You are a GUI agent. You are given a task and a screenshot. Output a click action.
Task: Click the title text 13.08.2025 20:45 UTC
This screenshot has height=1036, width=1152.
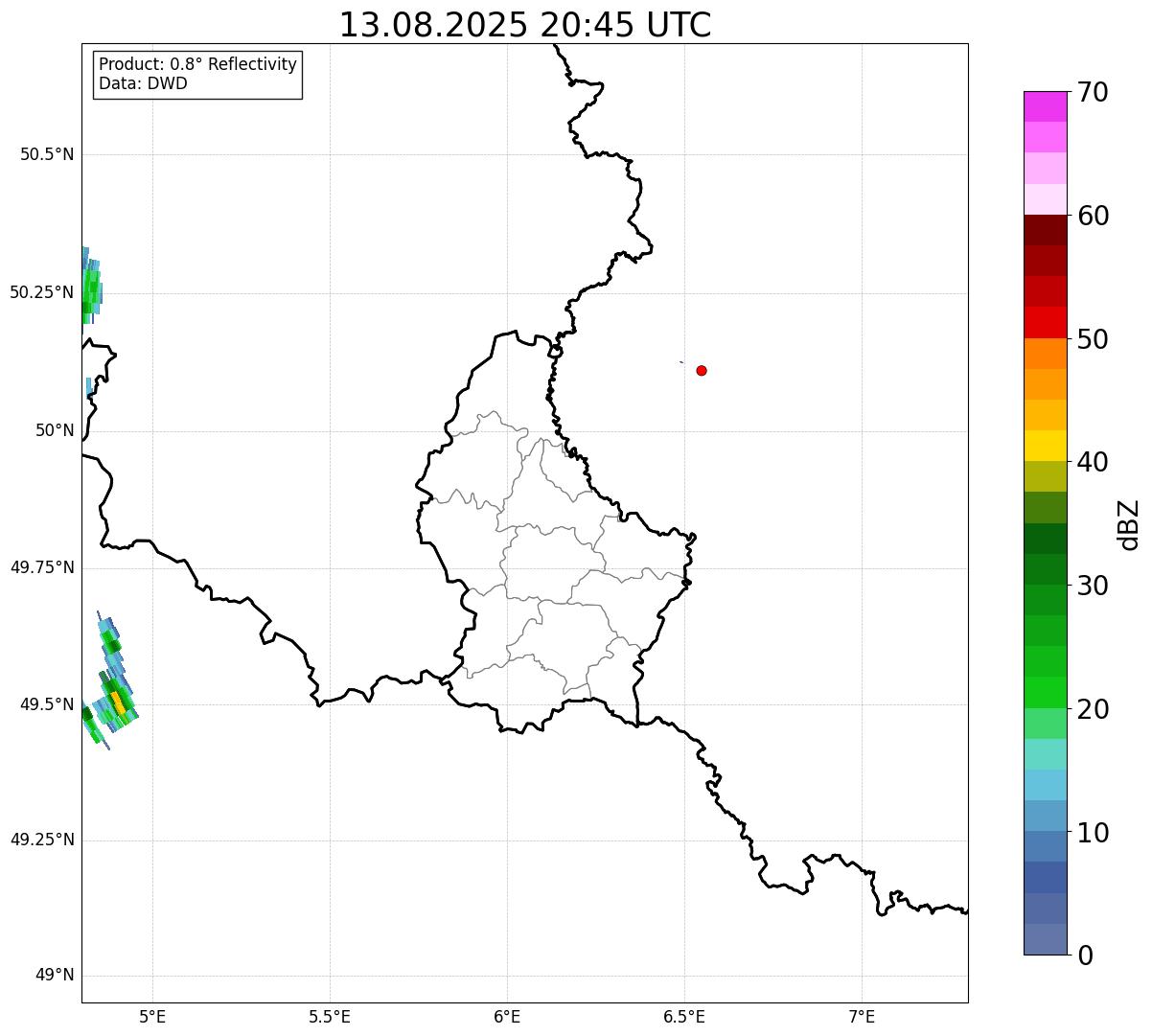click(525, 25)
